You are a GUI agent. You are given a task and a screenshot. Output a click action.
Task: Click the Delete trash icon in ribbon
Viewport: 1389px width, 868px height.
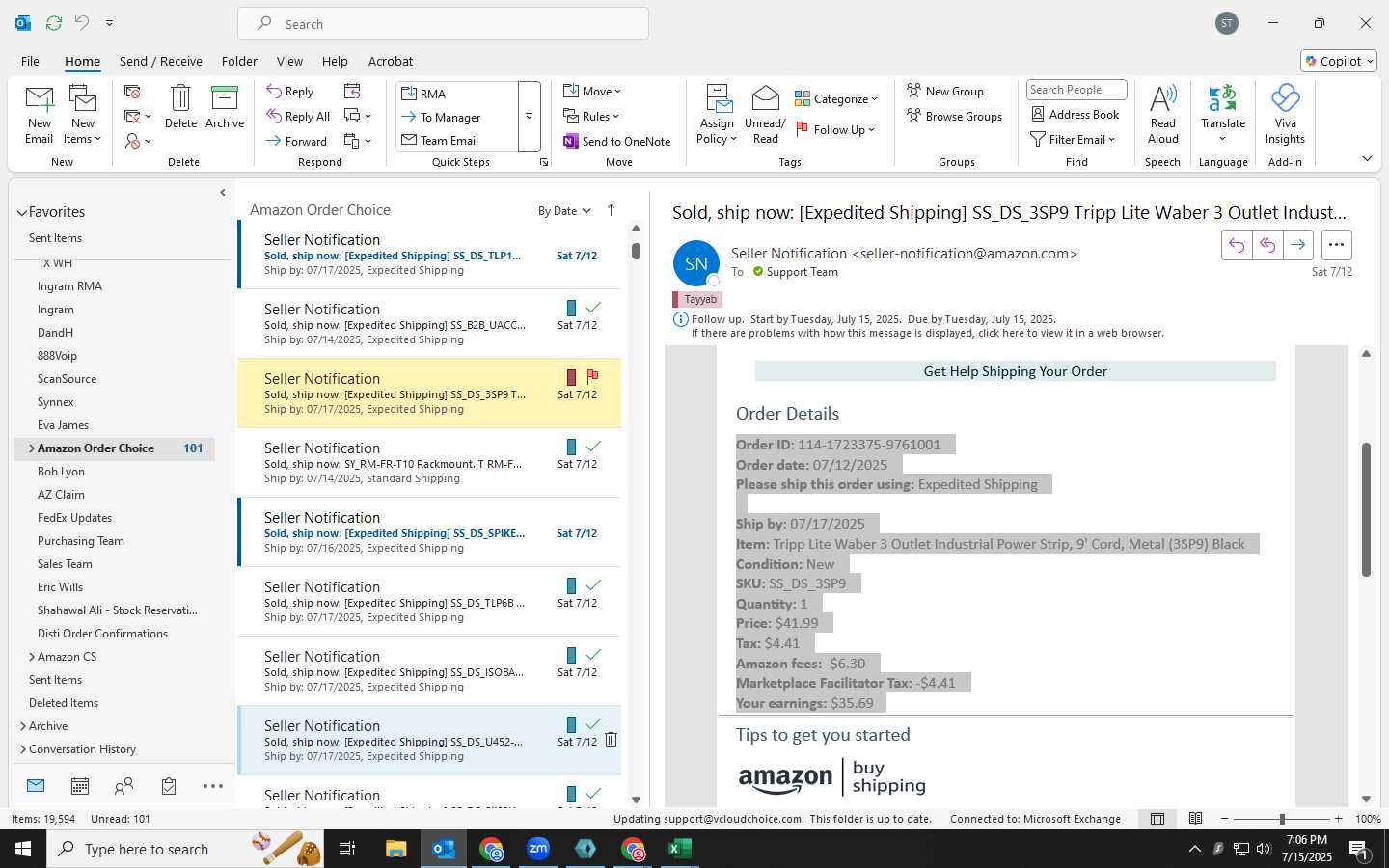[180, 106]
